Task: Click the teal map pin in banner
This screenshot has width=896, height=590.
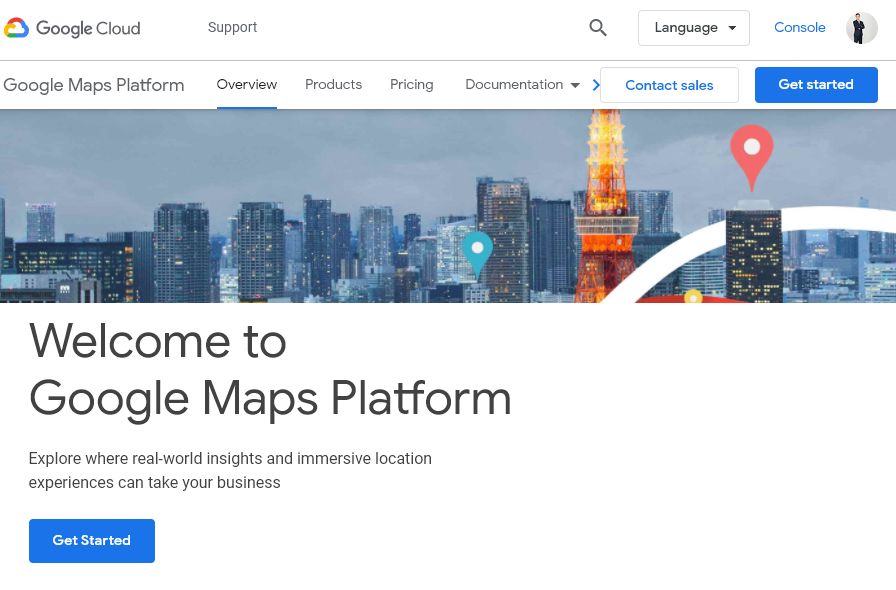Action: click(x=477, y=250)
